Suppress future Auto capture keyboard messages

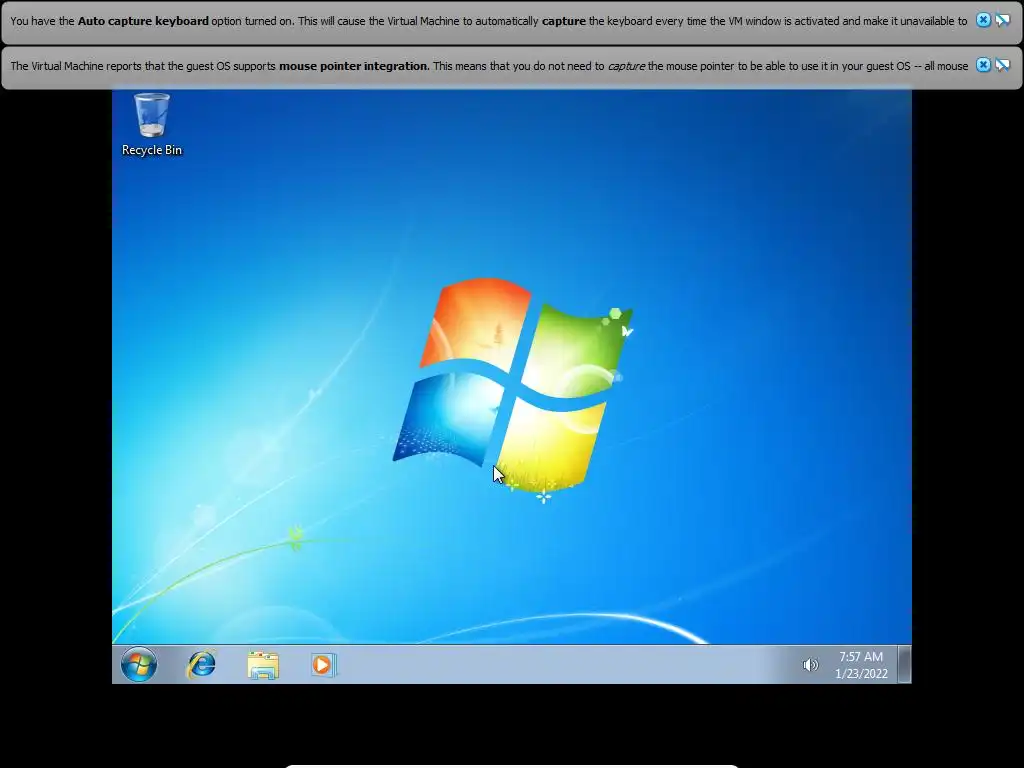click(x=1002, y=20)
